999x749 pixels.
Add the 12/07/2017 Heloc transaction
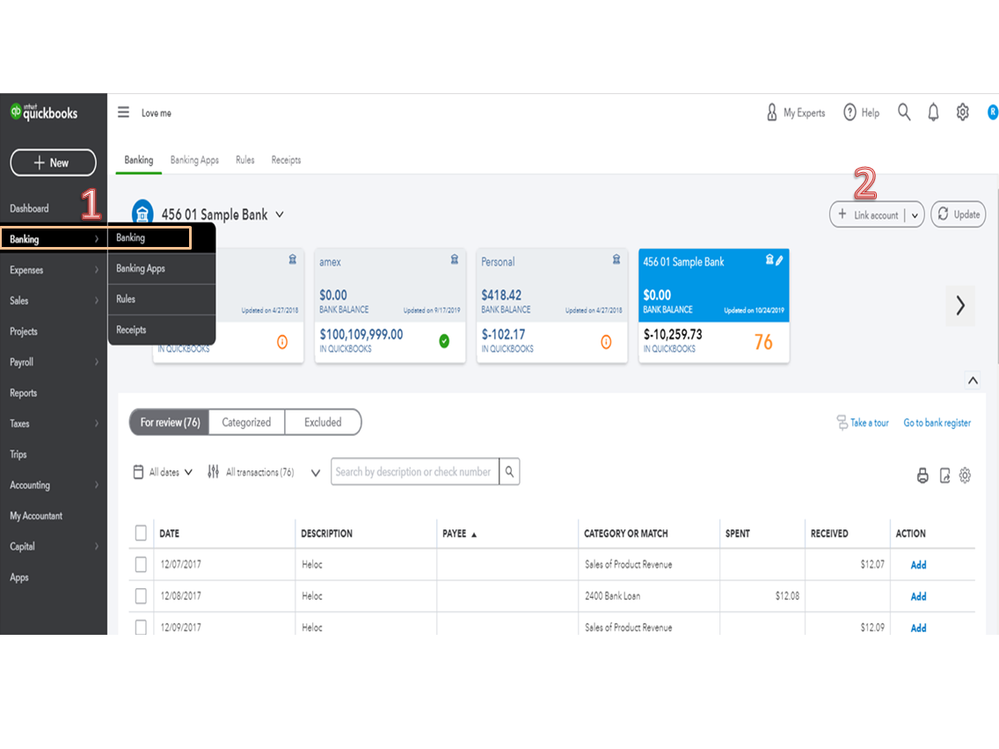918,564
